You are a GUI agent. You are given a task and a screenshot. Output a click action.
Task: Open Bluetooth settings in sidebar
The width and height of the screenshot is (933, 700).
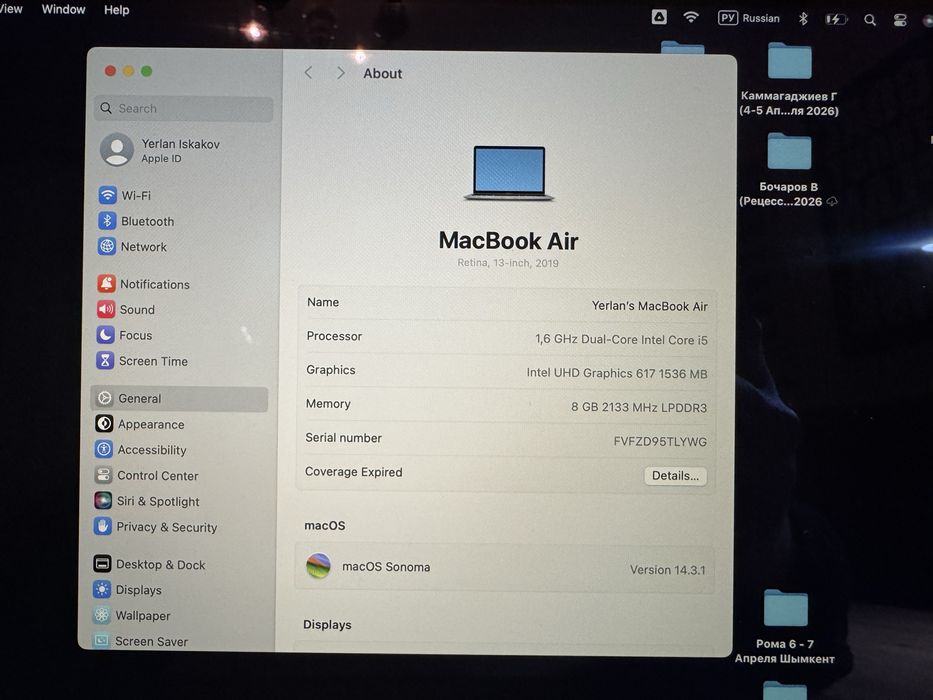(x=136, y=221)
